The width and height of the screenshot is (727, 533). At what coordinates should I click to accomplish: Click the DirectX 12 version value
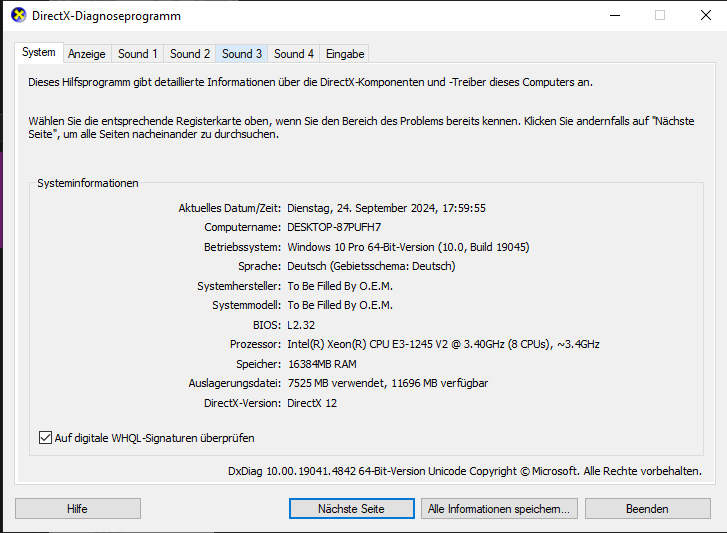[312, 403]
